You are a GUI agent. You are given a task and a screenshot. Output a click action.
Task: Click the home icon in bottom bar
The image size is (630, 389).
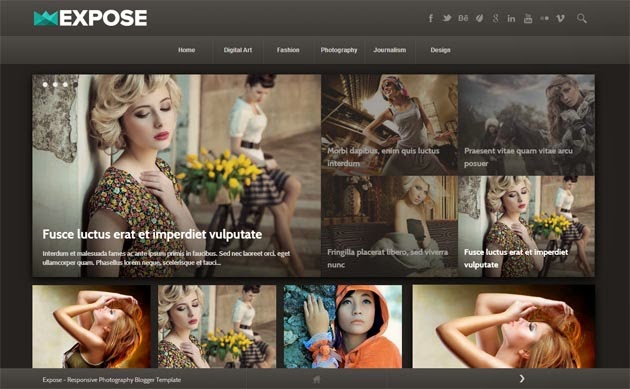pos(317,379)
